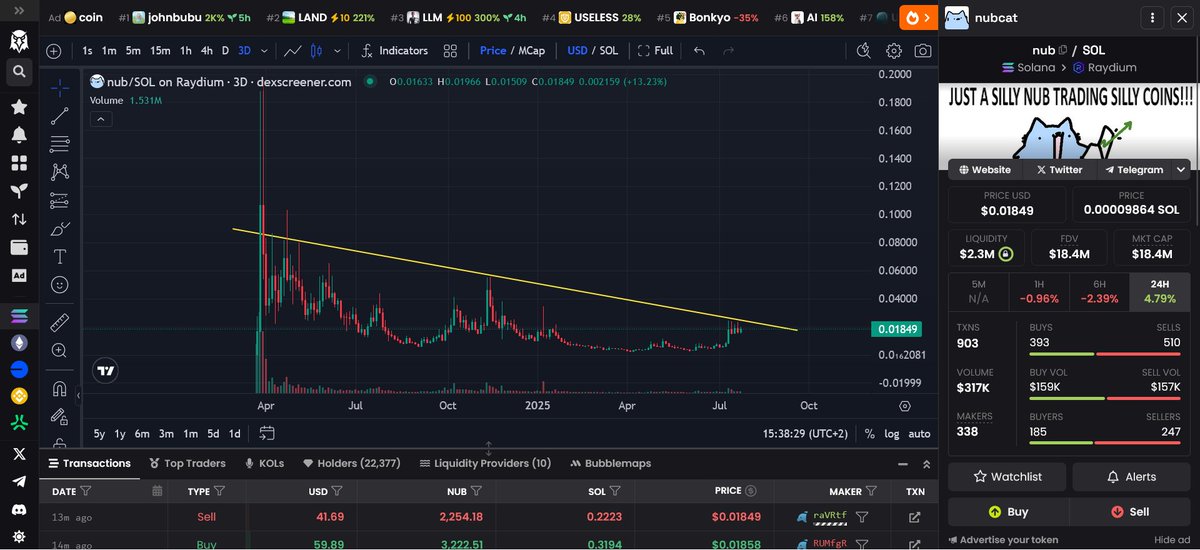Open the Discord icon in left sidebar

pyautogui.click(x=18, y=509)
